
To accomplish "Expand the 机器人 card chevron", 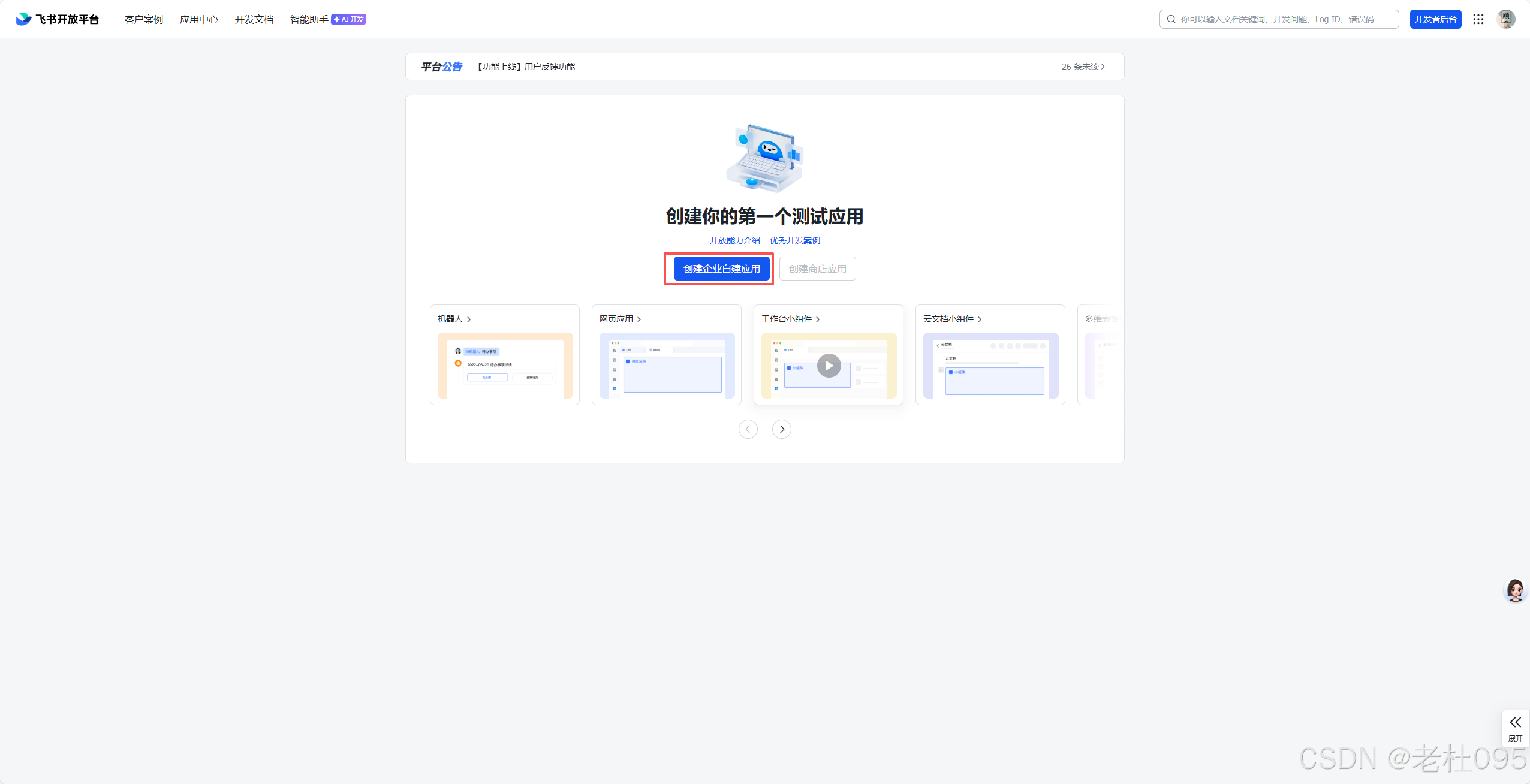I will pyautogui.click(x=469, y=319).
